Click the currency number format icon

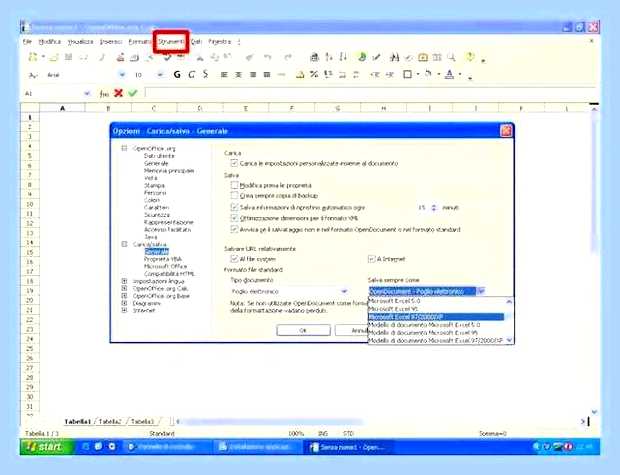click(x=300, y=74)
